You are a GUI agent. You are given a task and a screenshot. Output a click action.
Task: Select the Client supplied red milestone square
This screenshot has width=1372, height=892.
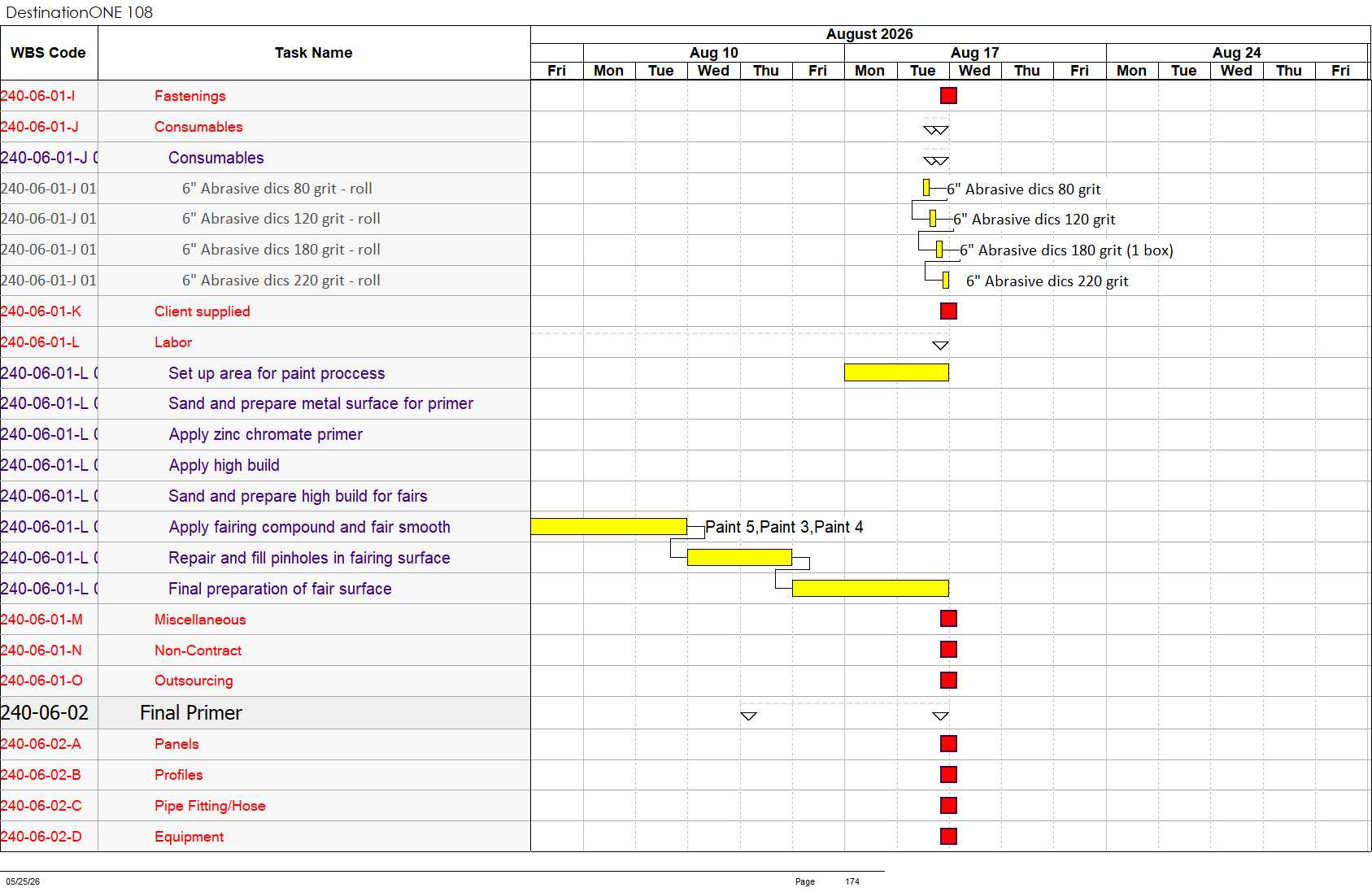pos(948,311)
